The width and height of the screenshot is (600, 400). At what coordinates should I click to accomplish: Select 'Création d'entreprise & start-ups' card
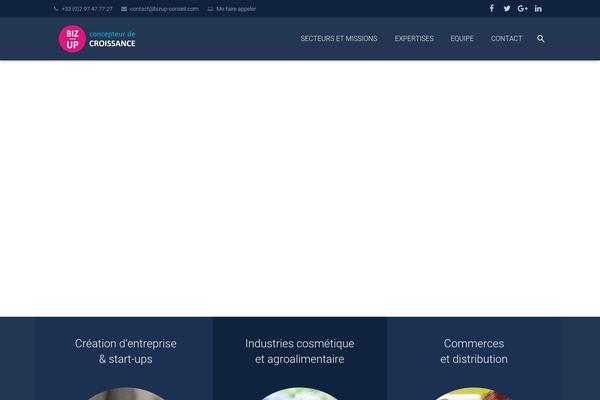coord(126,359)
